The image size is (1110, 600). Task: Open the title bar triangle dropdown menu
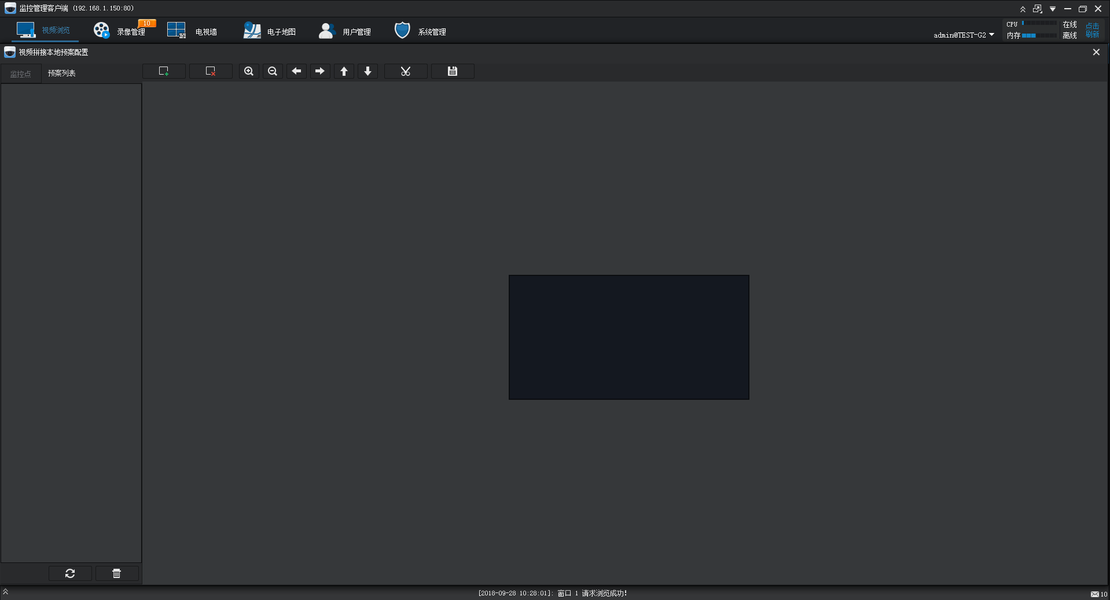click(1053, 9)
